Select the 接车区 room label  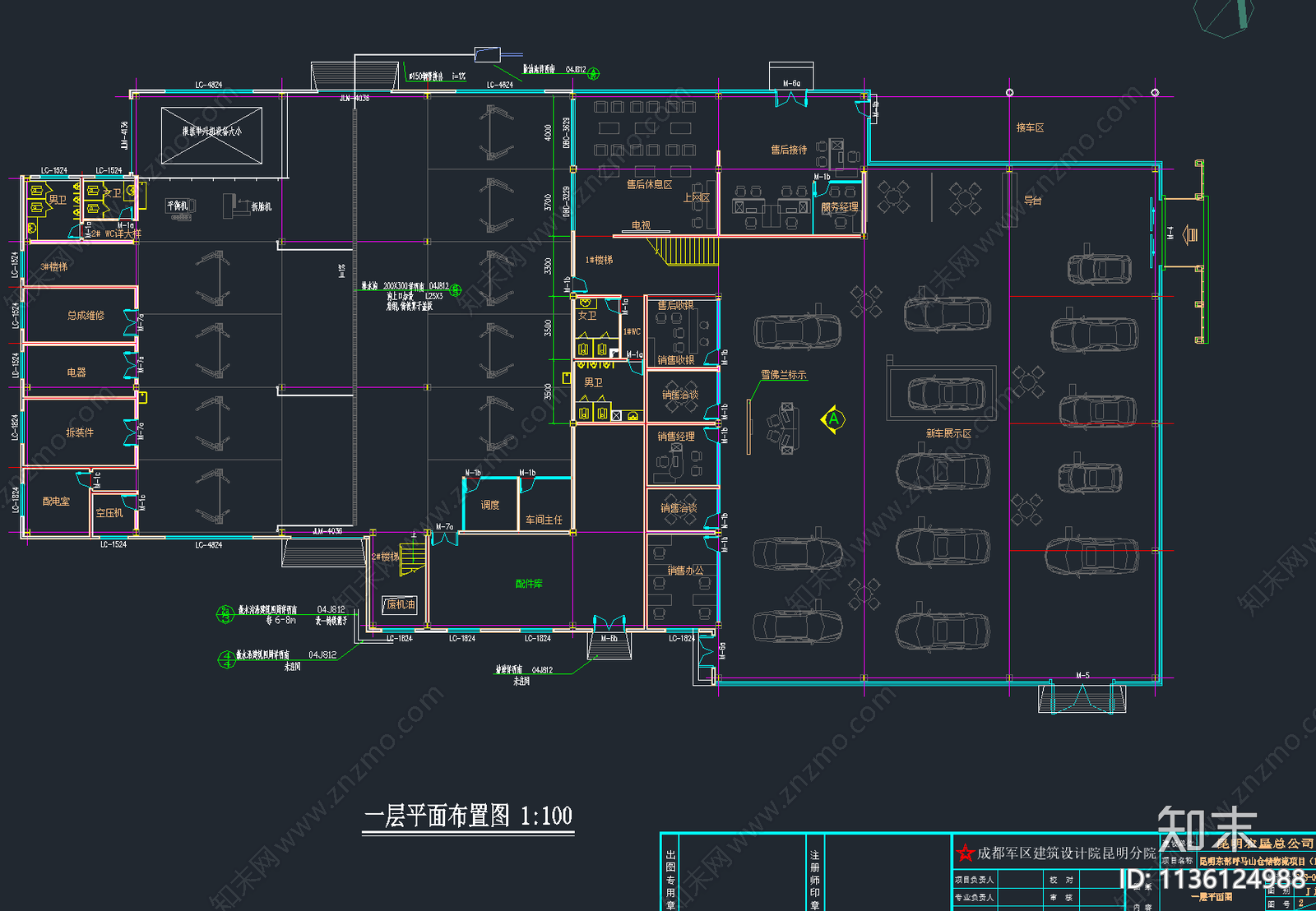pyautogui.click(x=1030, y=127)
